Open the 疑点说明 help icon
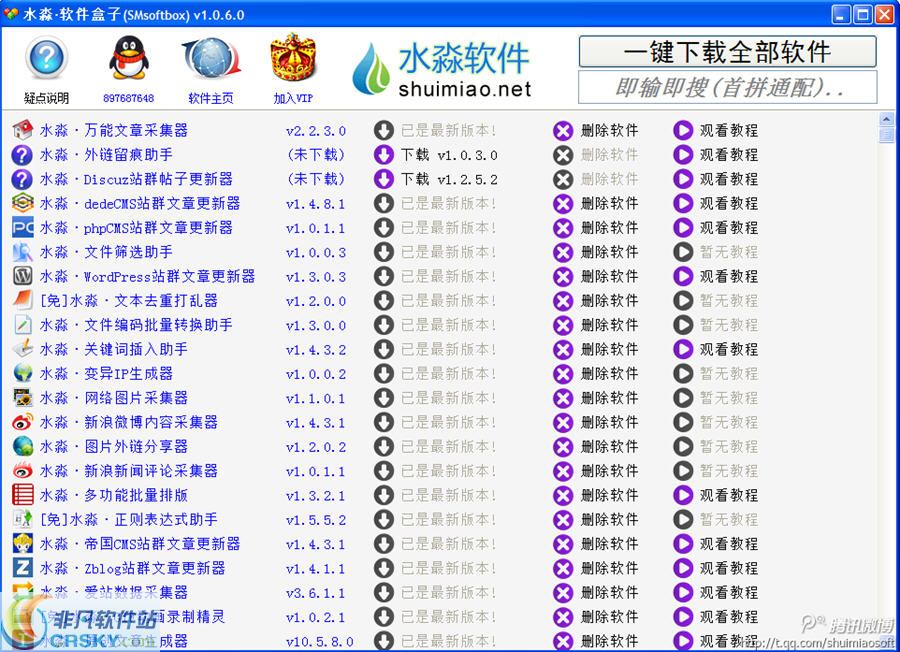This screenshot has height=652, width=900. [46, 58]
